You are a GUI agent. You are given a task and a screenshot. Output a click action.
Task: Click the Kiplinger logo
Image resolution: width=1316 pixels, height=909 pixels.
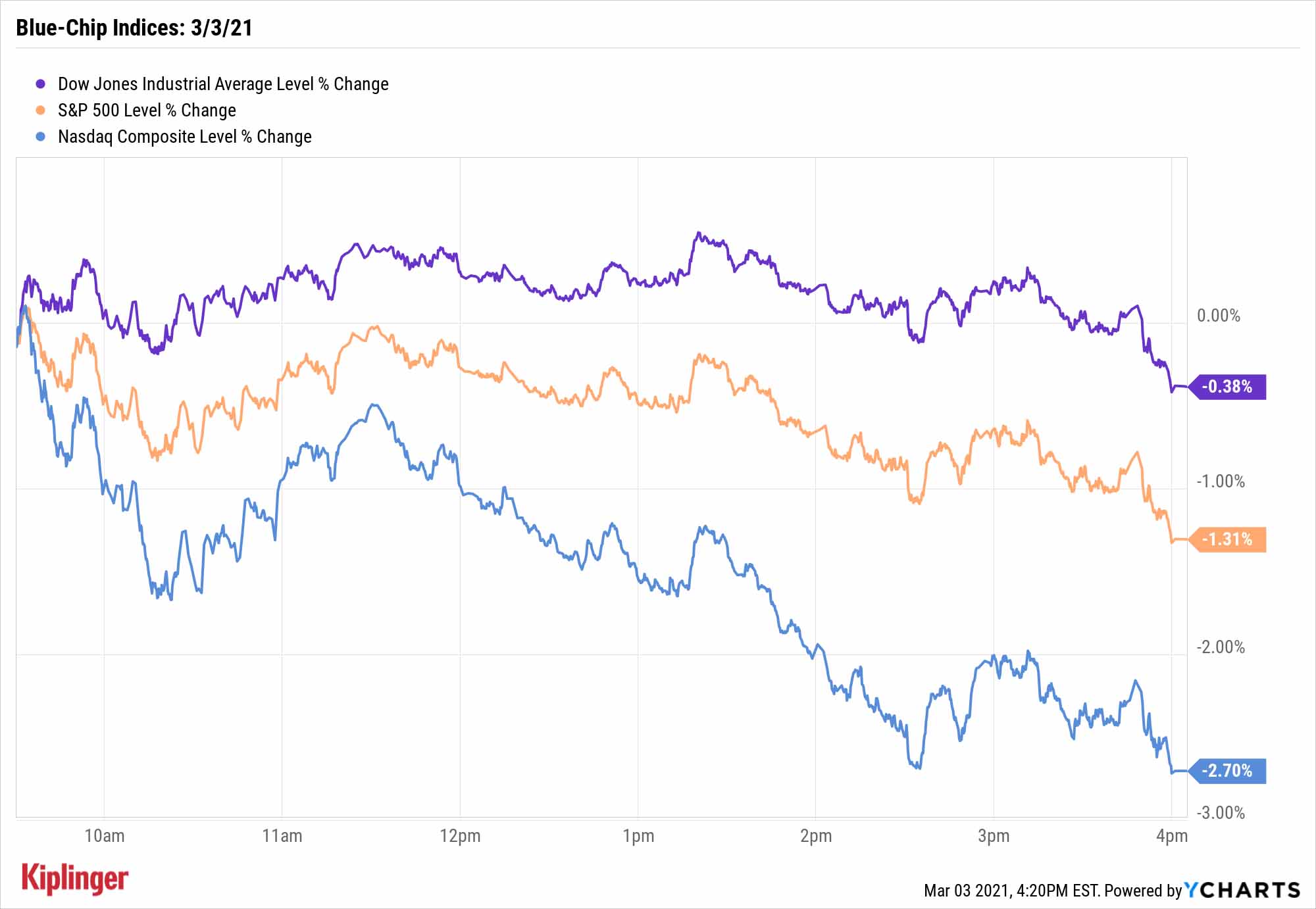coord(75,878)
